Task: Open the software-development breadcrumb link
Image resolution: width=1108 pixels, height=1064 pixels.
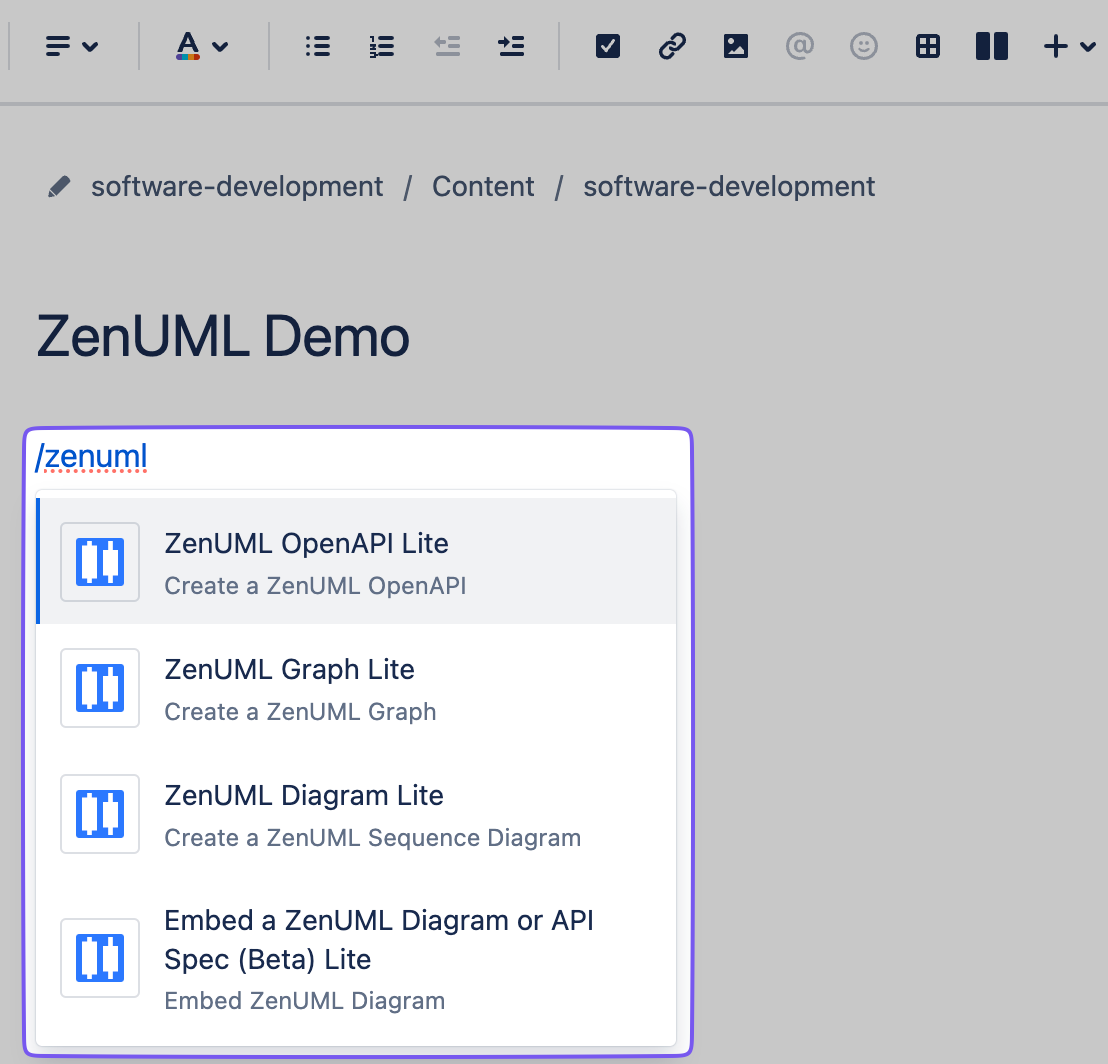Action: [x=236, y=186]
